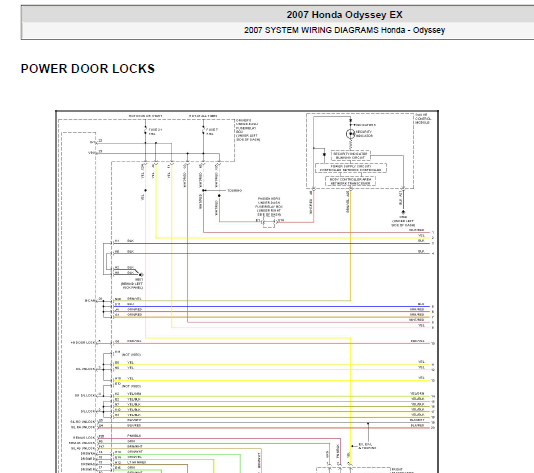The width and height of the screenshot is (534, 473).
Task: Click the 'Control Module' label at top right
Action: coord(423,119)
